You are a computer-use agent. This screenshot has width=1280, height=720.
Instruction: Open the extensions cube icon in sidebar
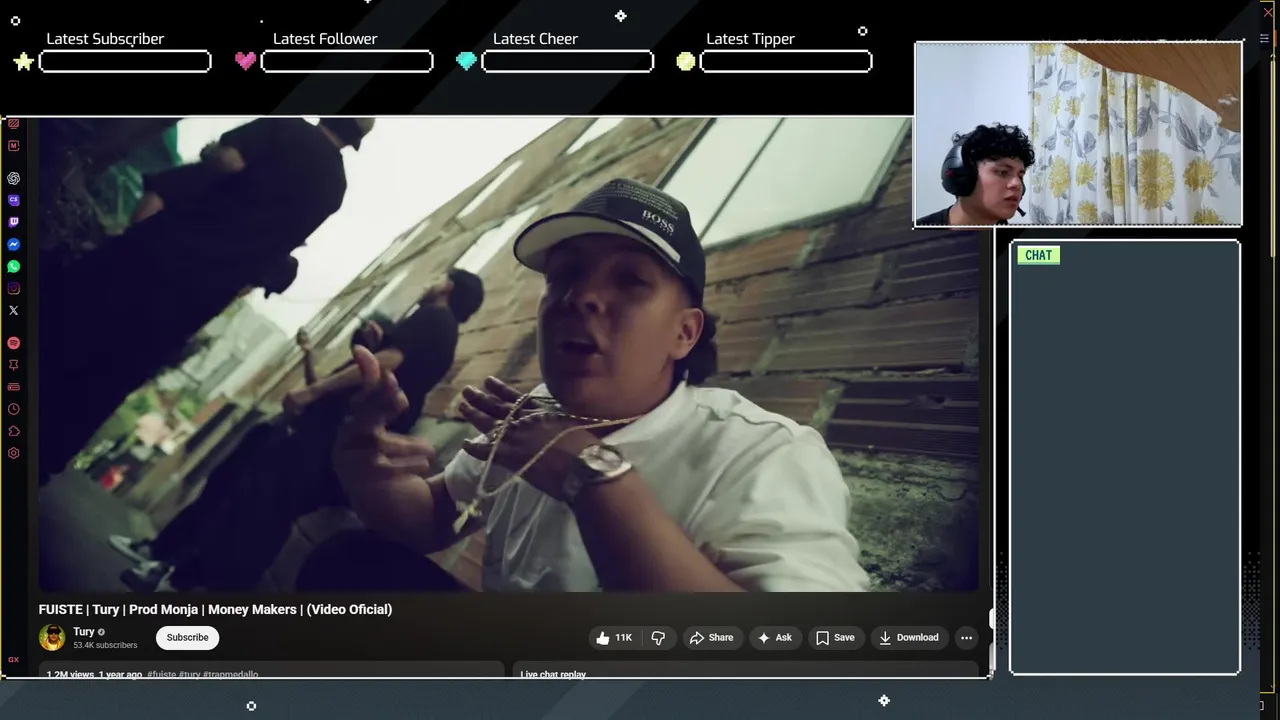[x=13, y=431]
